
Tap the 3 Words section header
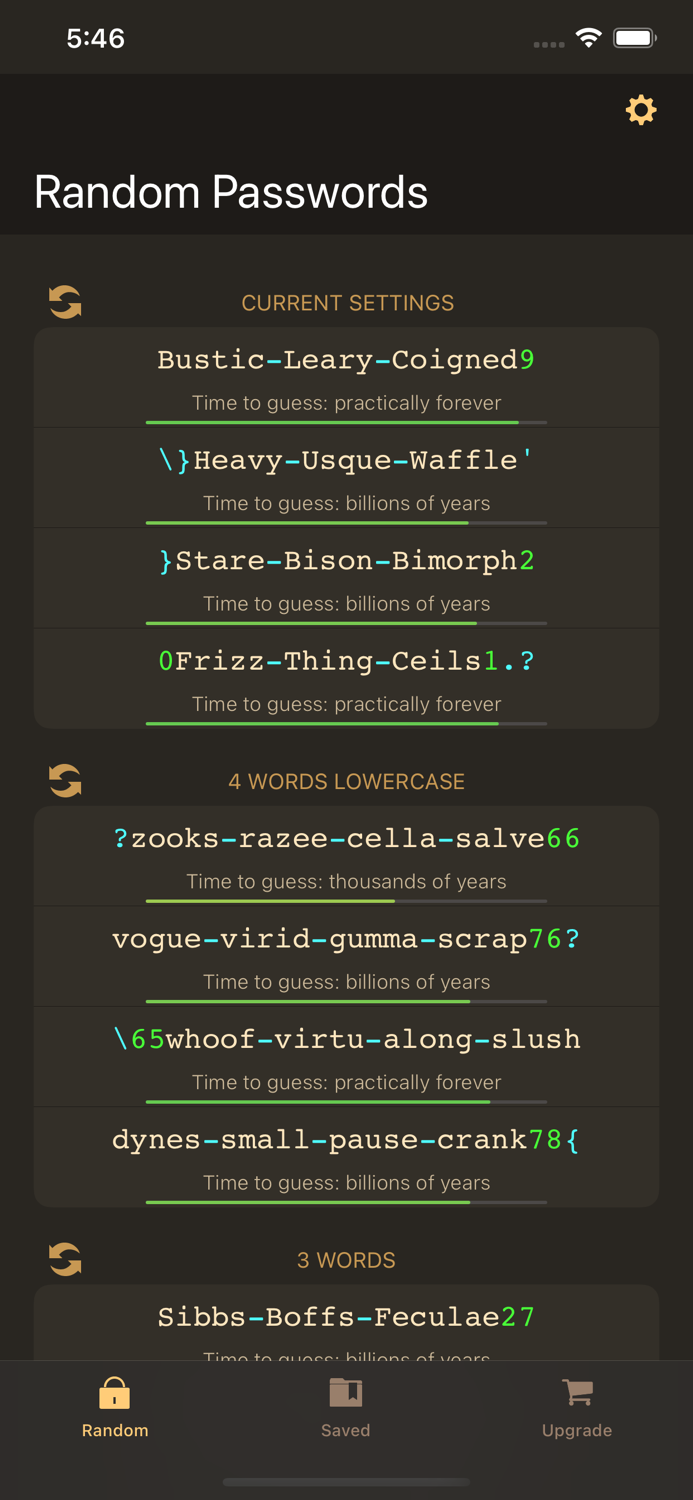pyautogui.click(x=346, y=1259)
